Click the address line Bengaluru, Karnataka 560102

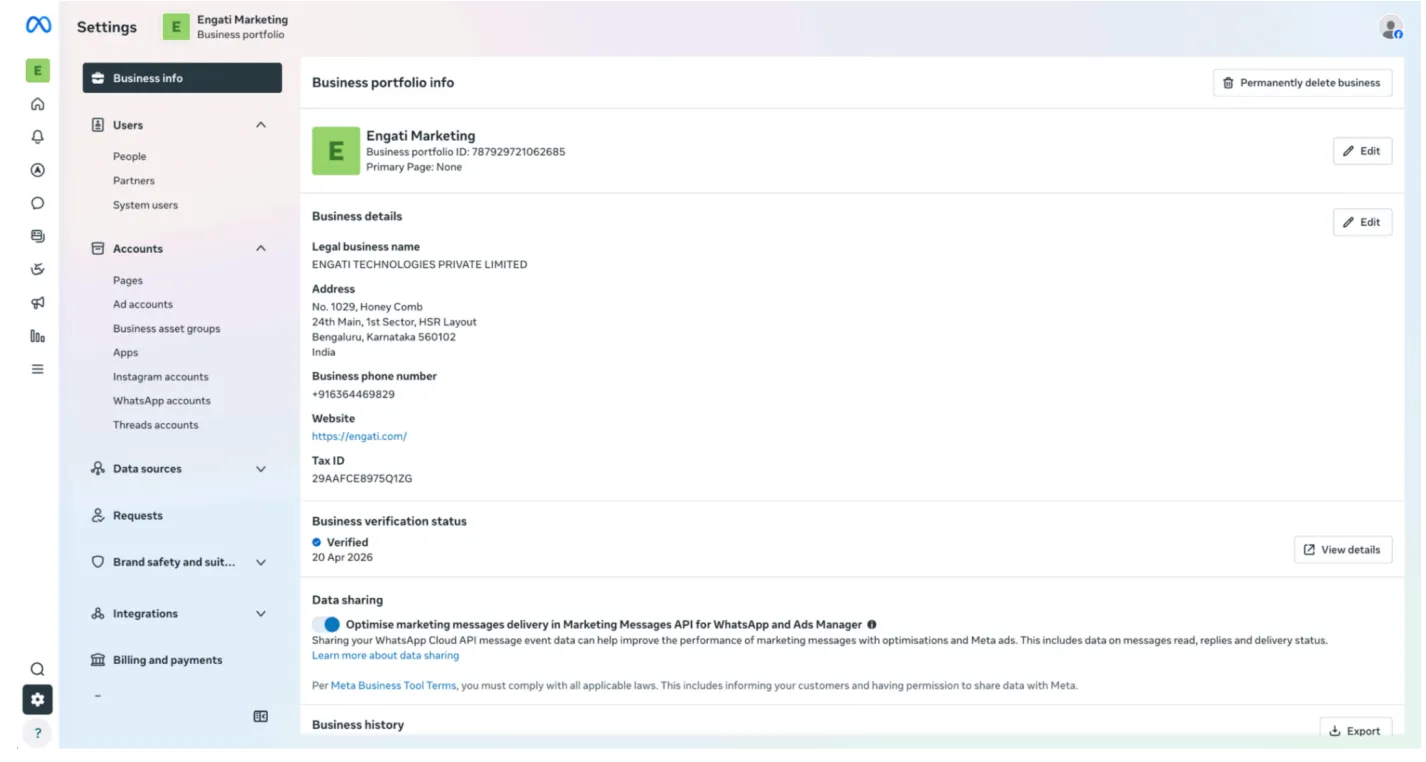384,337
